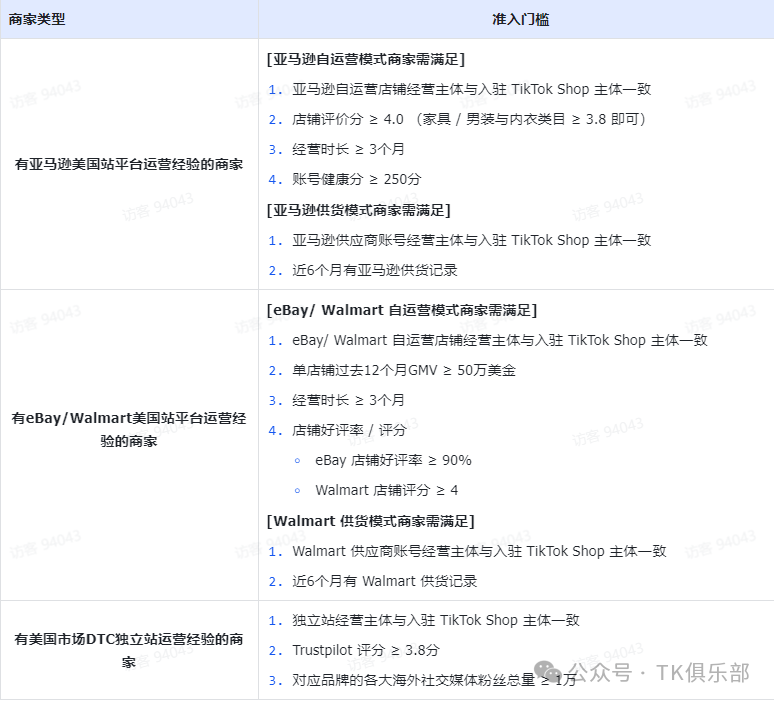Click the Walmart 供货模式商家需满足 heading
This screenshot has width=774, height=703.
(x=371, y=521)
